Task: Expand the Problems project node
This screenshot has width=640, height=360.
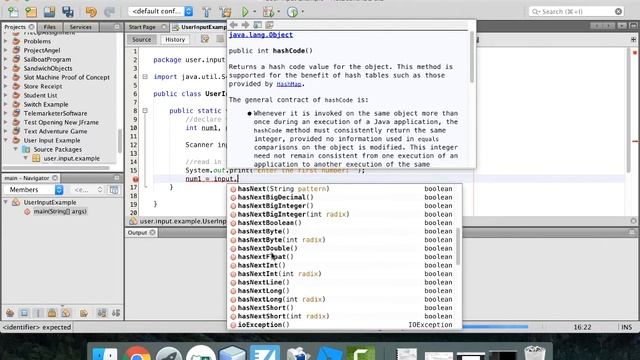Action: (x=6, y=41)
